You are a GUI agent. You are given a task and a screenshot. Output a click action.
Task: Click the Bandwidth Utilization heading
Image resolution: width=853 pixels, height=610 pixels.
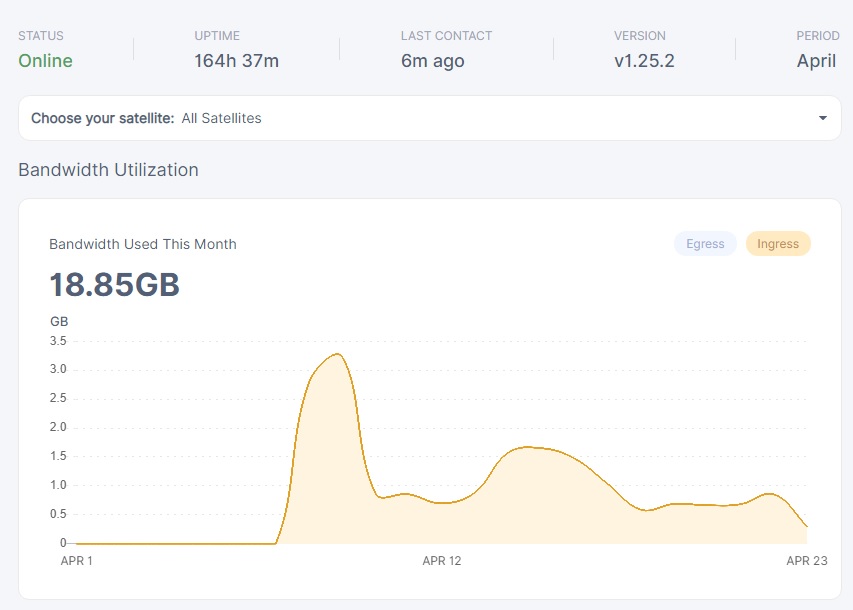tap(108, 170)
